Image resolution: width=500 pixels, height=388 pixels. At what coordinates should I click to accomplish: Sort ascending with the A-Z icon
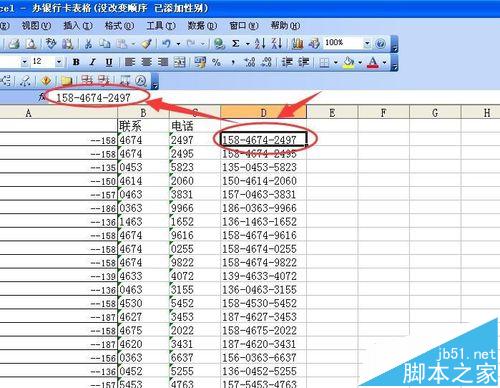(x=260, y=44)
